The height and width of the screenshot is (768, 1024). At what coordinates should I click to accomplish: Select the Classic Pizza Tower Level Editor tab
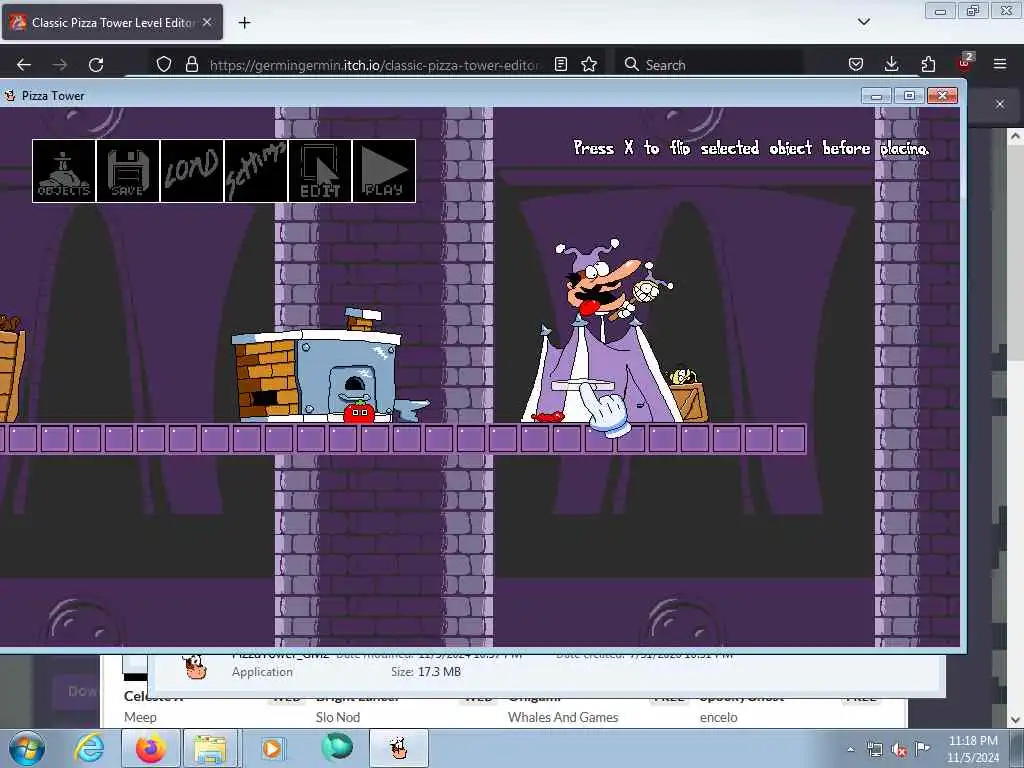112,22
